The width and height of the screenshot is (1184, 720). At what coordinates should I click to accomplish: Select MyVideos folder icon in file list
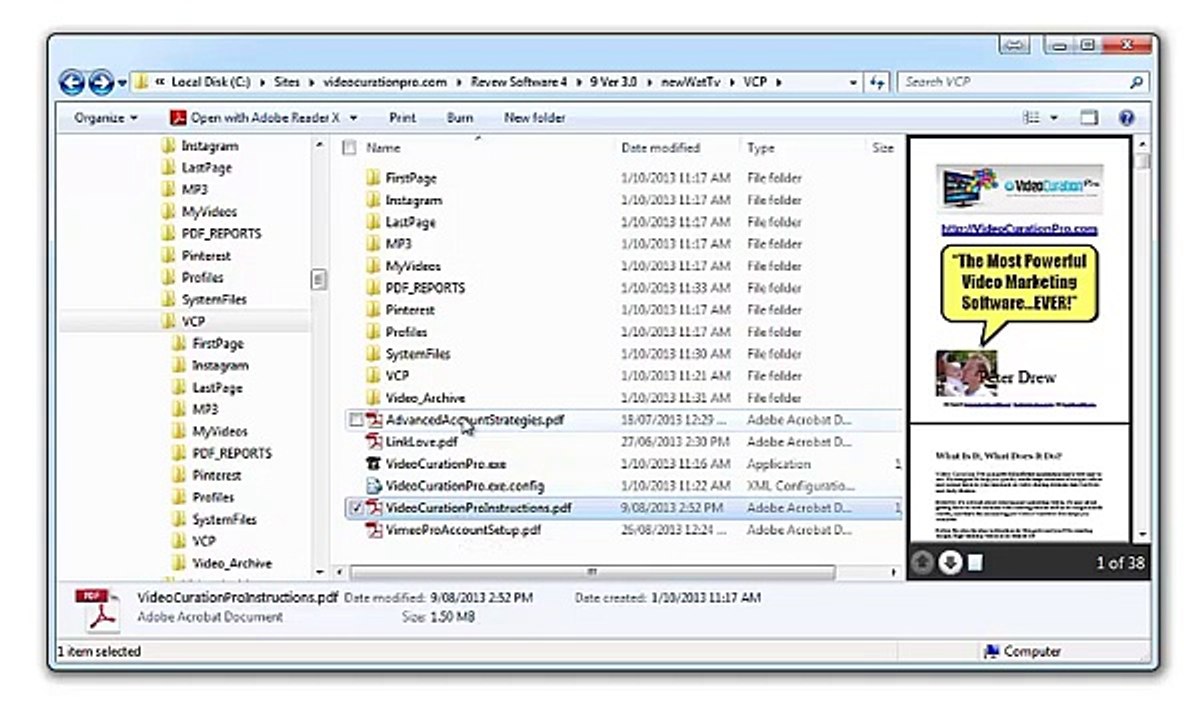pyautogui.click(x=373, y=266)
